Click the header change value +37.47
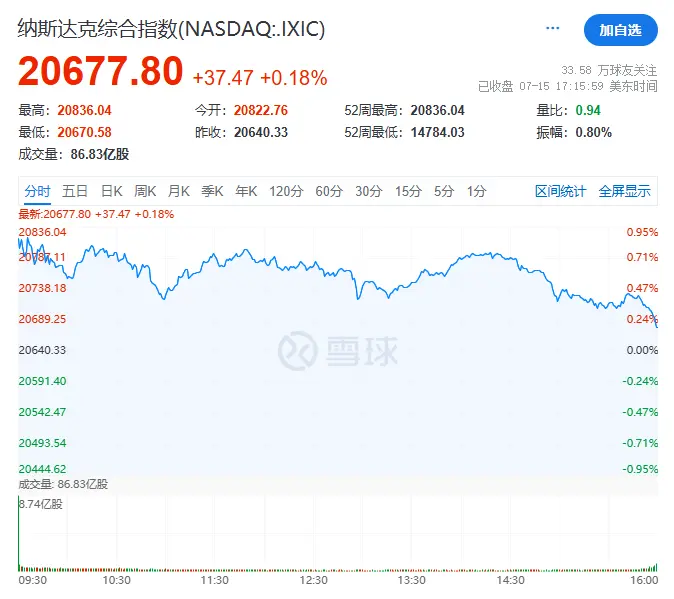This screenshot has width=674, height=599. [x=223, y=78]
